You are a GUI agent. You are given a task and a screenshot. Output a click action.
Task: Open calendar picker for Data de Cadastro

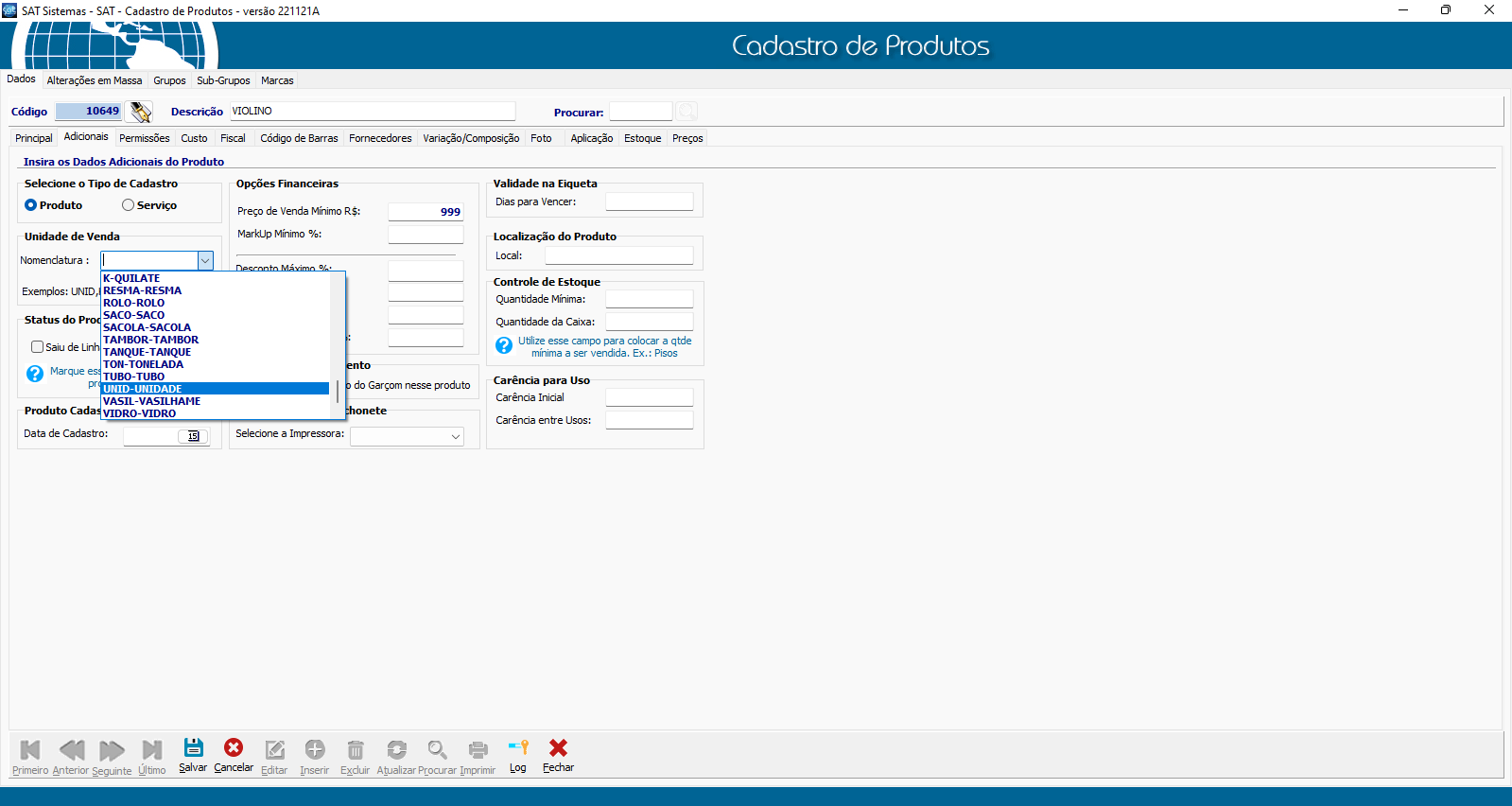(x=193, y=436)
